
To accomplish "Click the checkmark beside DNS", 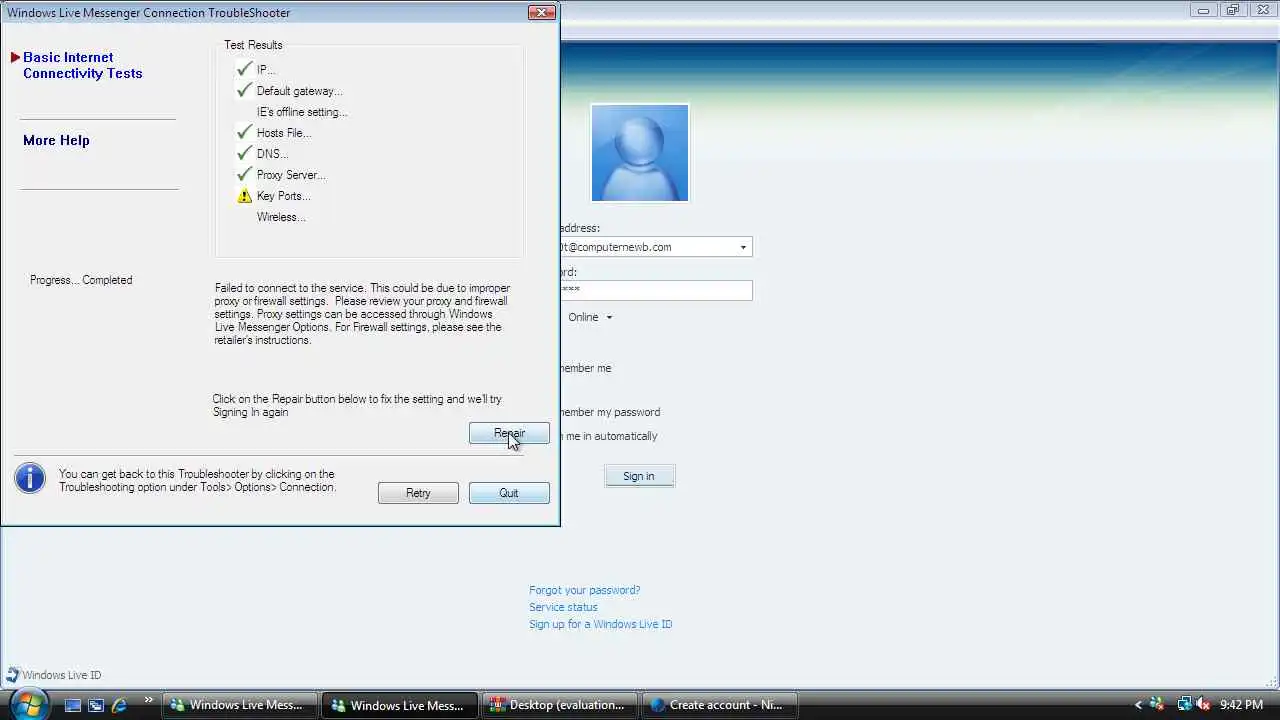I will click(x=244, y=153).
